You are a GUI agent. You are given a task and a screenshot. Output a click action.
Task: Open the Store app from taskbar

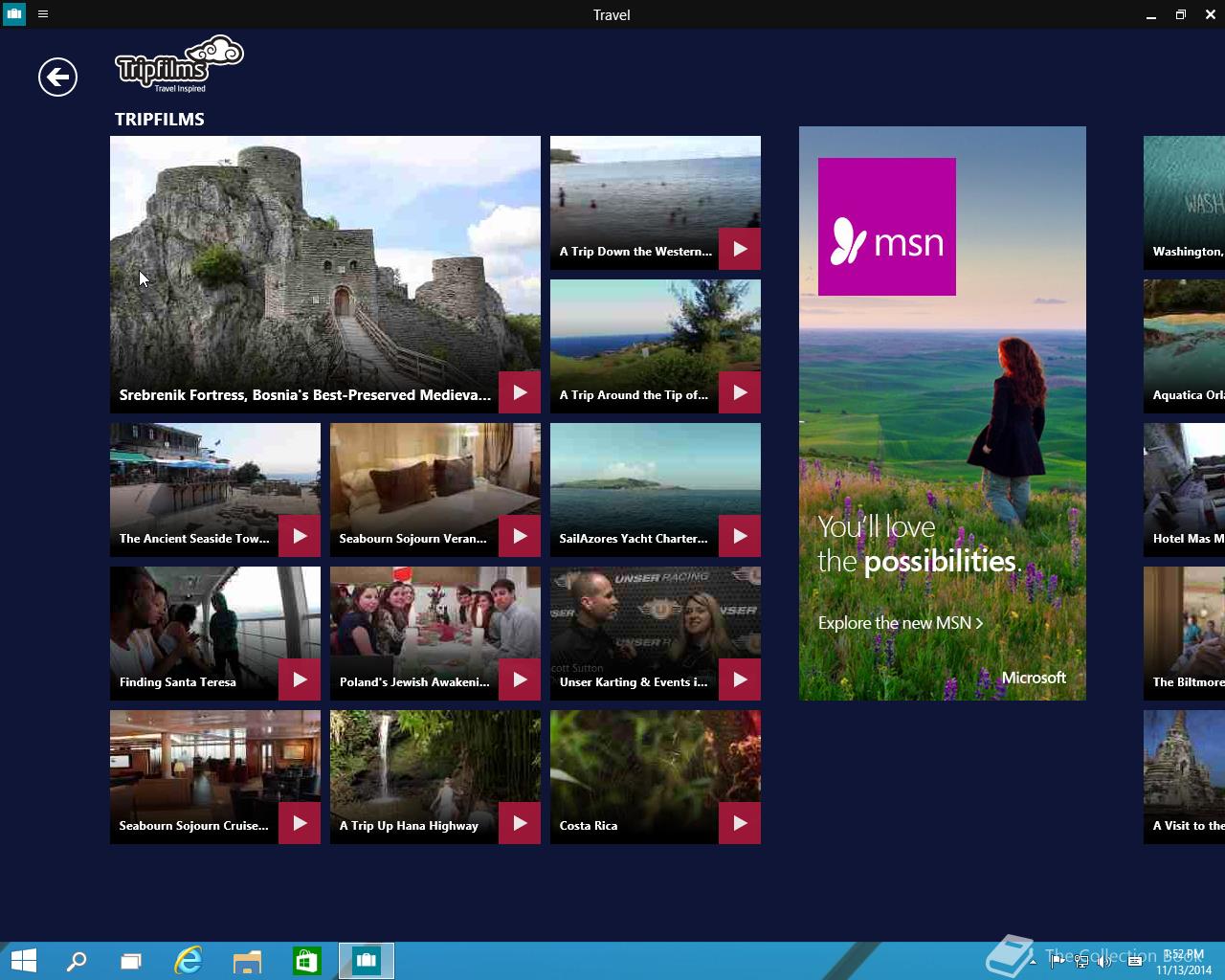(x=307, y=961)
